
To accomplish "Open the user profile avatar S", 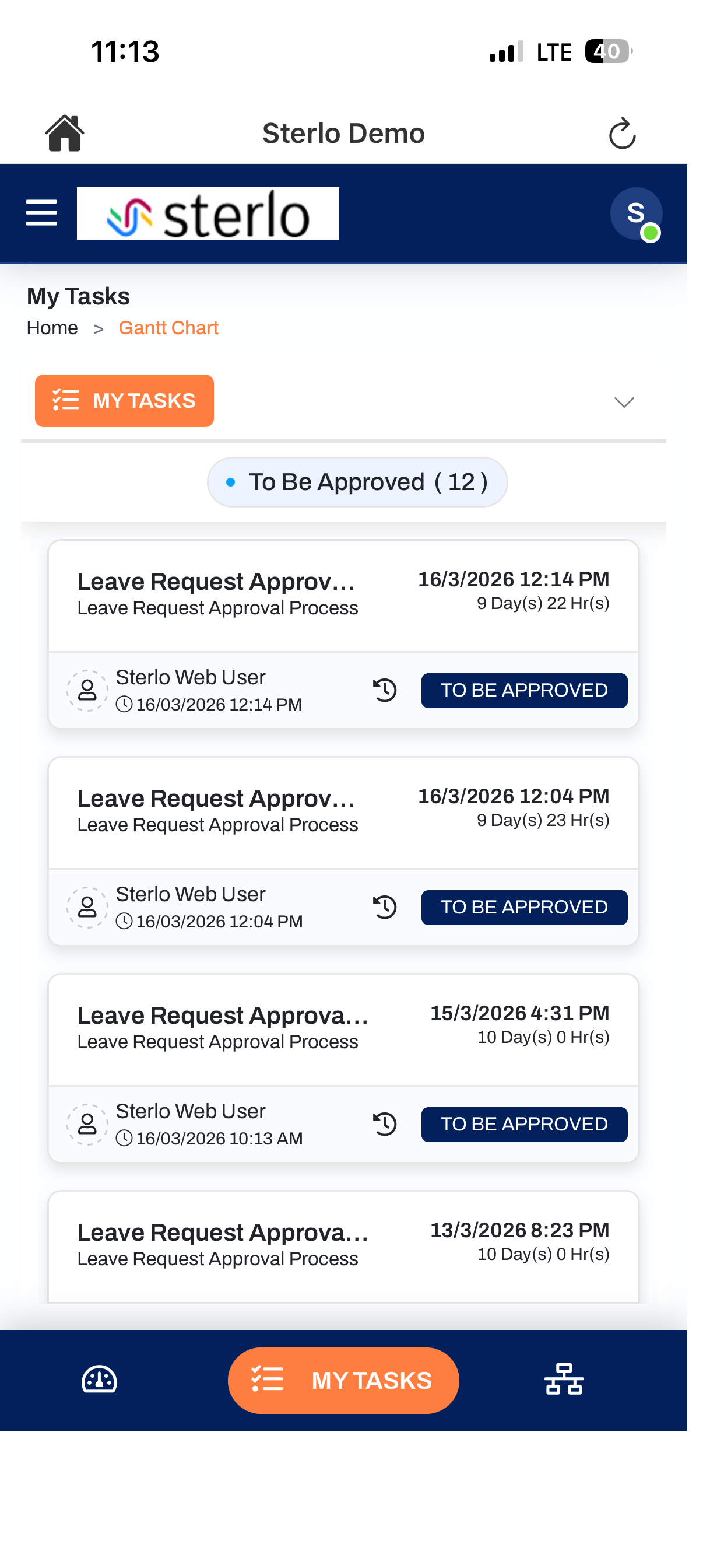I will 636,213.
